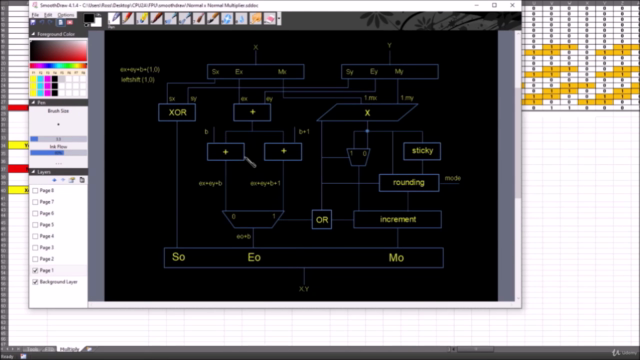Select the Page 5 layer name

point(47,225)
